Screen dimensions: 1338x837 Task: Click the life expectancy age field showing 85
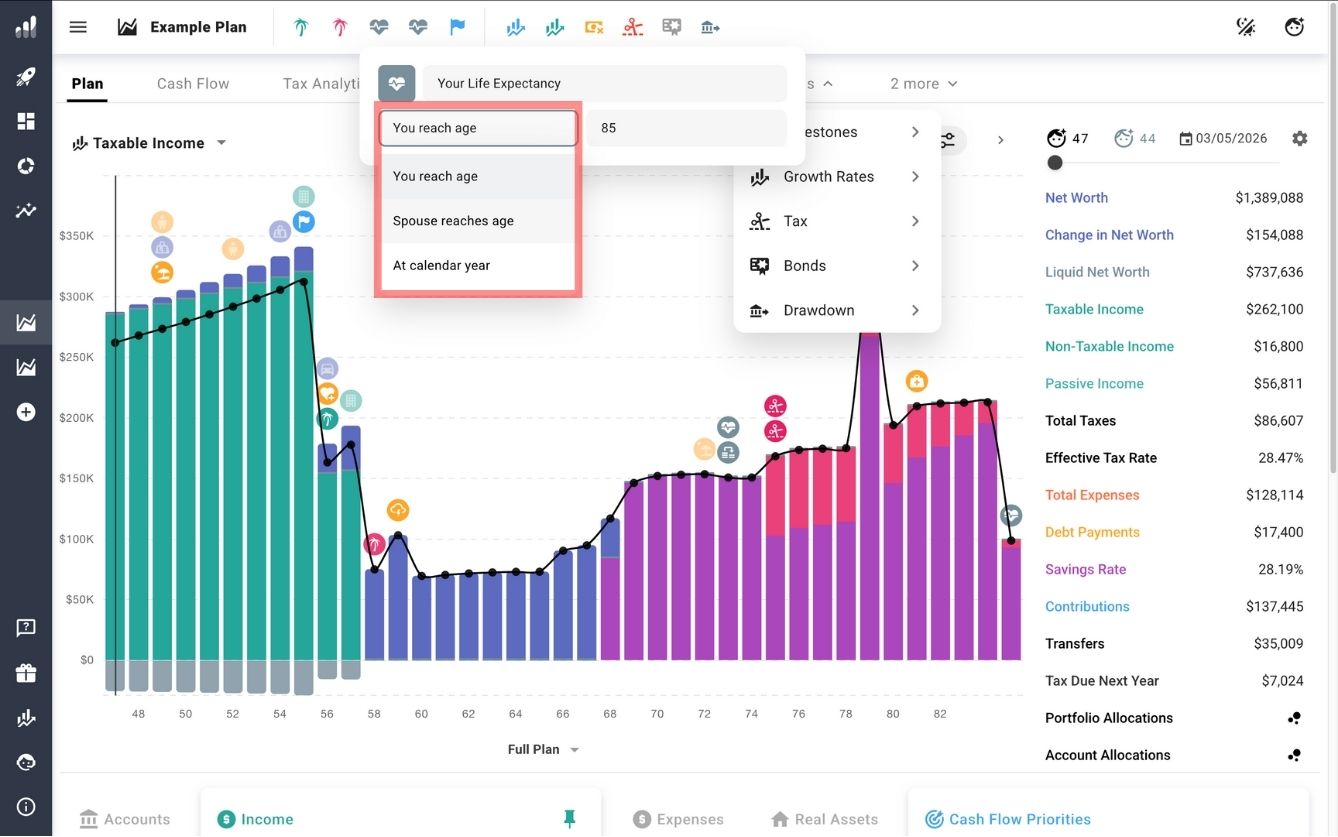click(x=686, y=128)
